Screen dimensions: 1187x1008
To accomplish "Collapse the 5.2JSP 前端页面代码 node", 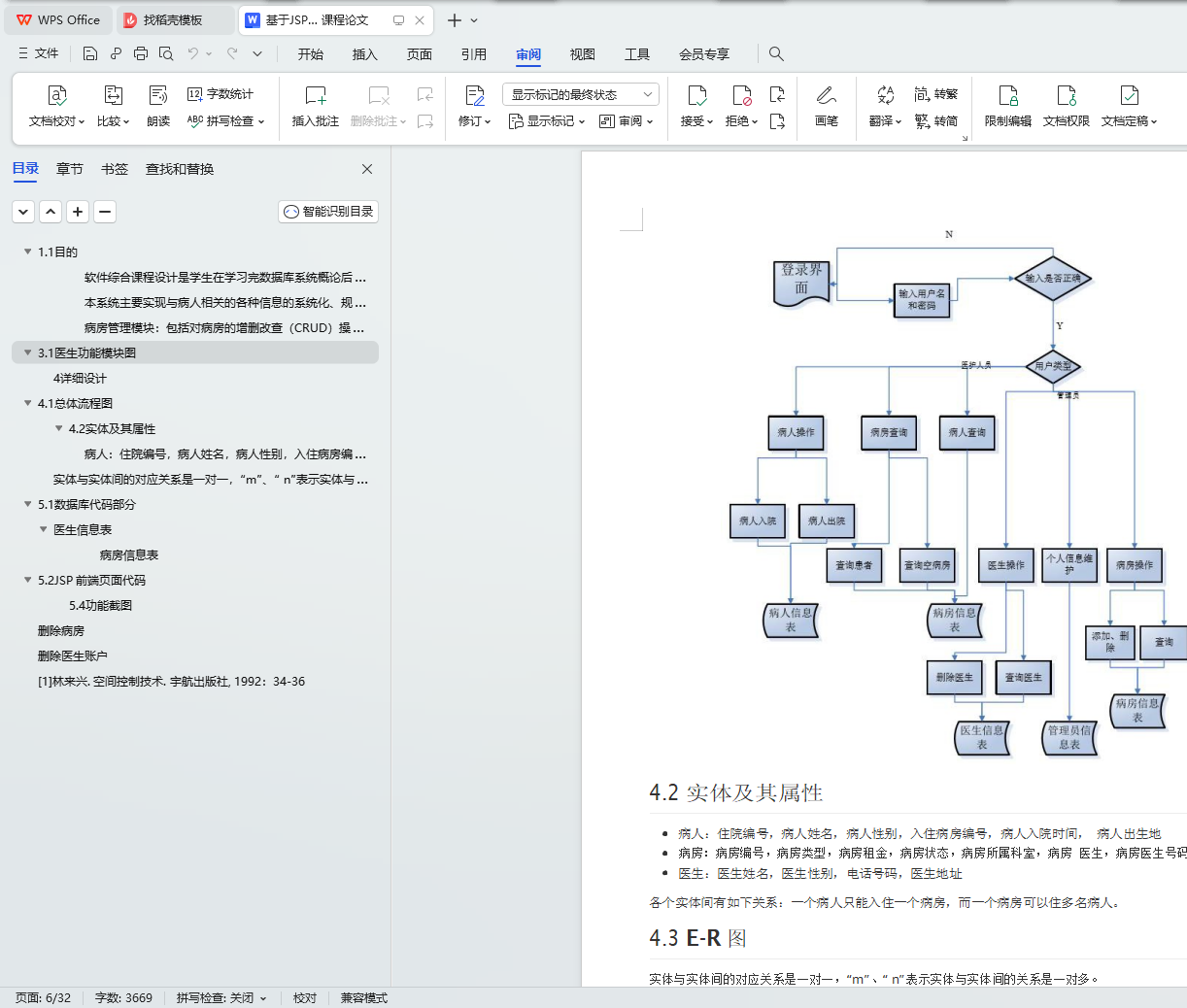I will click(27, 580).
